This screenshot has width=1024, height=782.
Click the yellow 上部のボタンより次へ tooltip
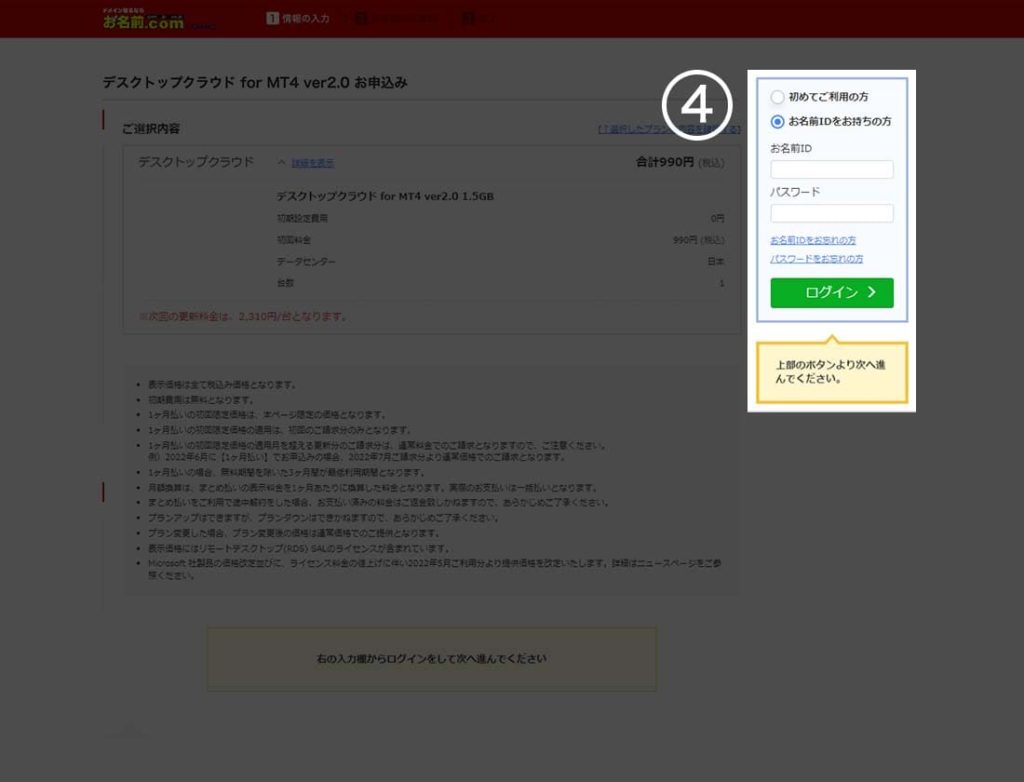point(831,372)
